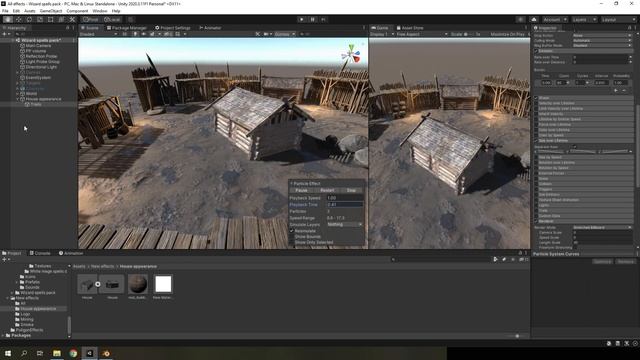Toggle the Shape module checkbox
This screenshot has width=640, height=360.
[x=536, y=98]
